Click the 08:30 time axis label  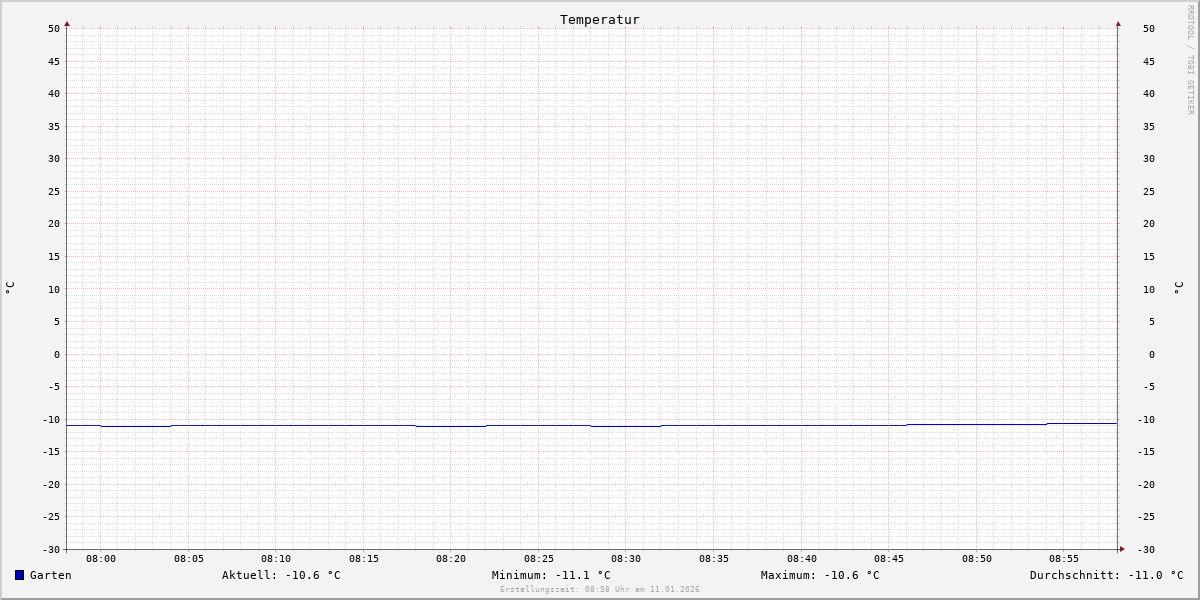tap(626, 559)
